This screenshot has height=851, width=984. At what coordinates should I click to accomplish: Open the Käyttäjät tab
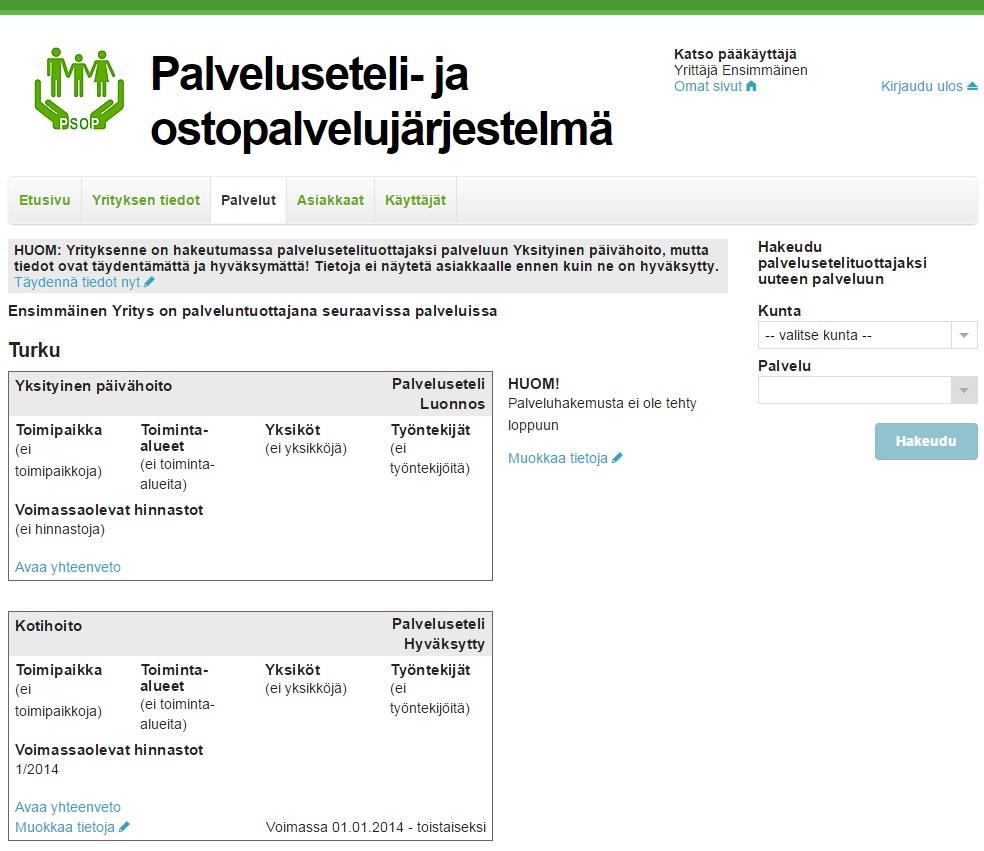pos(415,200)
